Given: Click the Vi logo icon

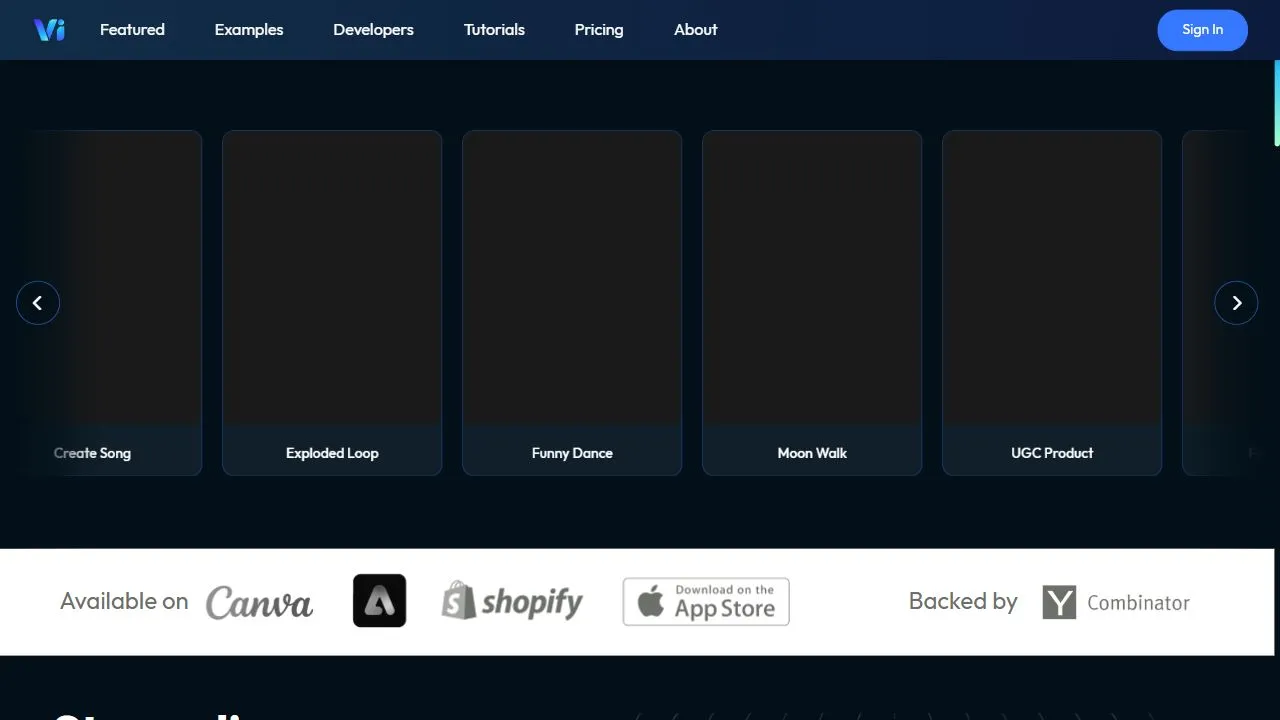Looking at the screenshot, I should coord(49,30).
